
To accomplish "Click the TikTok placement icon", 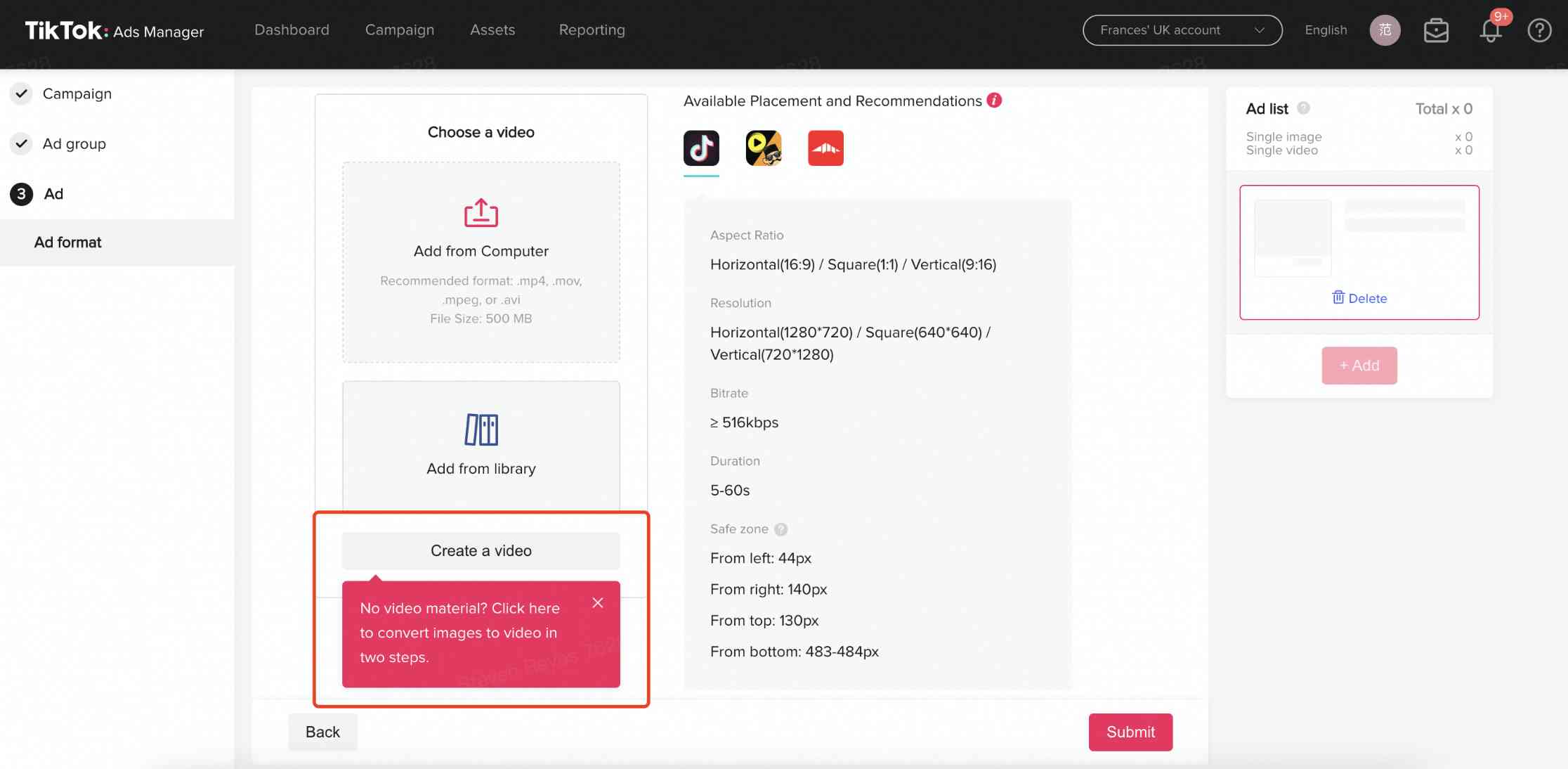I will tap(700, 147).
